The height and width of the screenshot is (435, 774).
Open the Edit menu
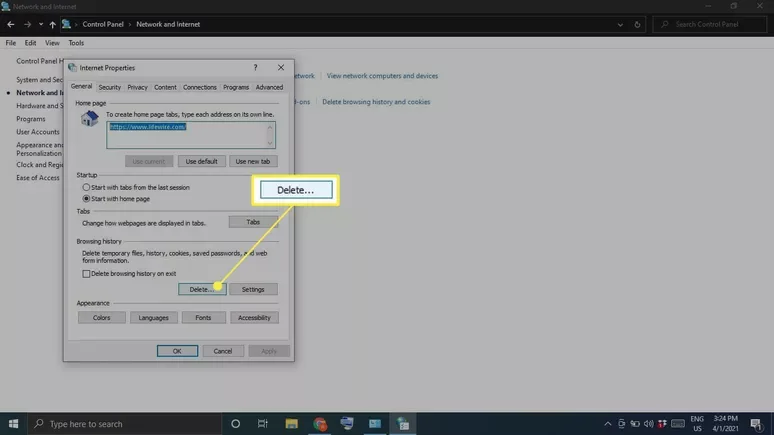(x=30, y=43)
